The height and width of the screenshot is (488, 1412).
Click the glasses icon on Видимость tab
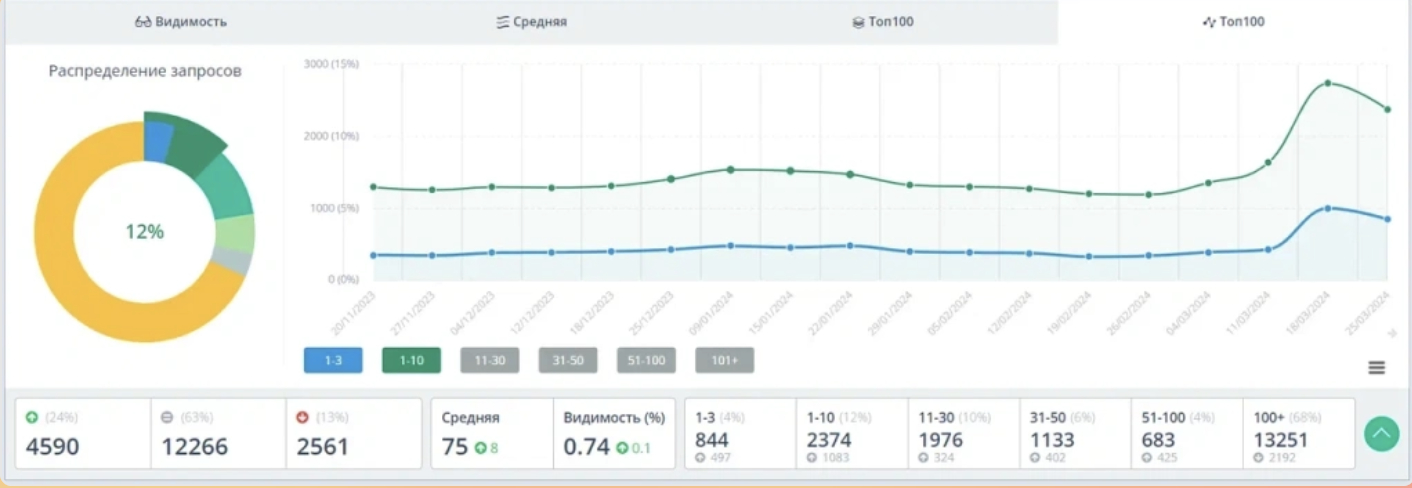coord(142,22)
